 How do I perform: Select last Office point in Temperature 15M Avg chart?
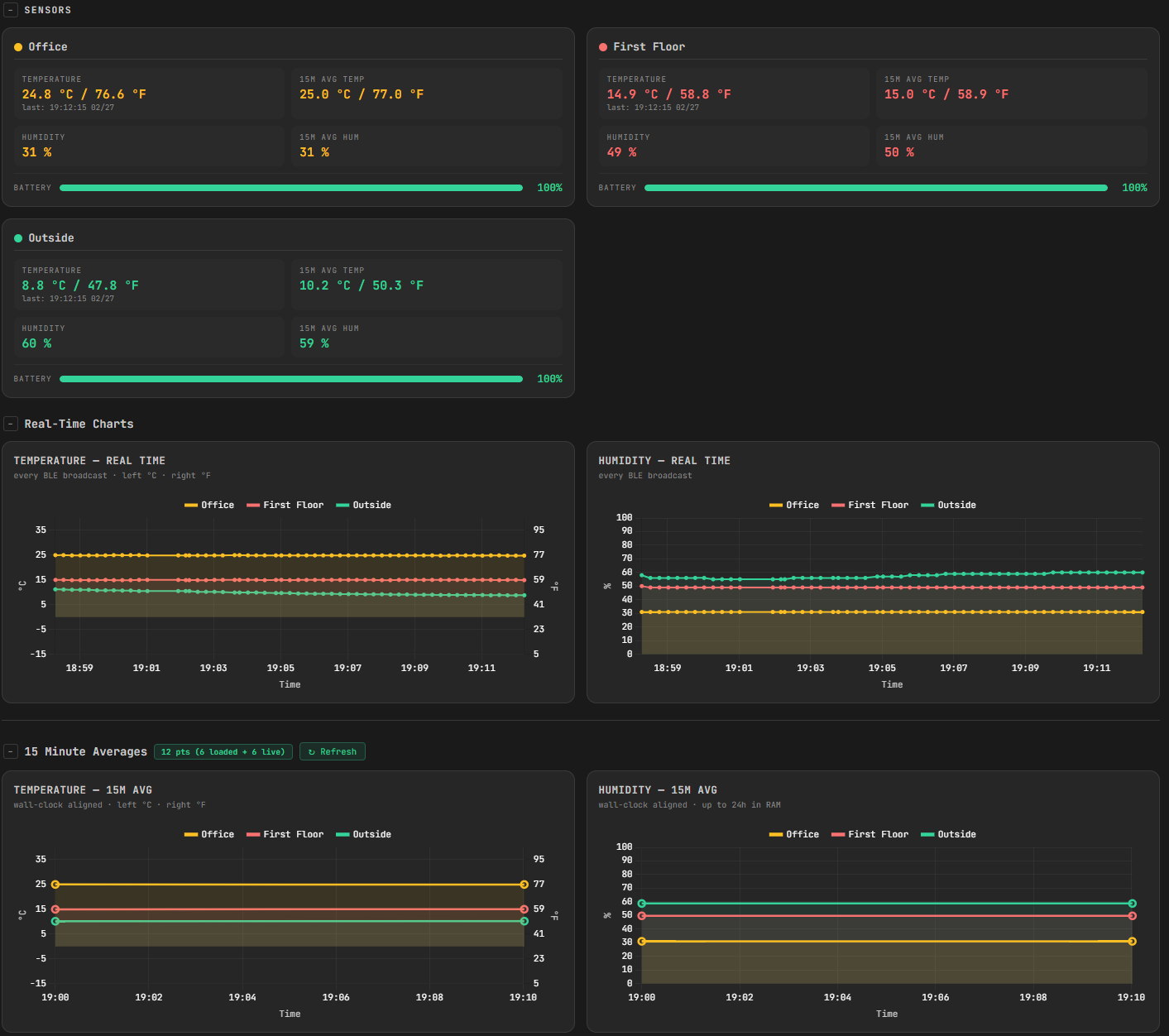click(524, 885)
